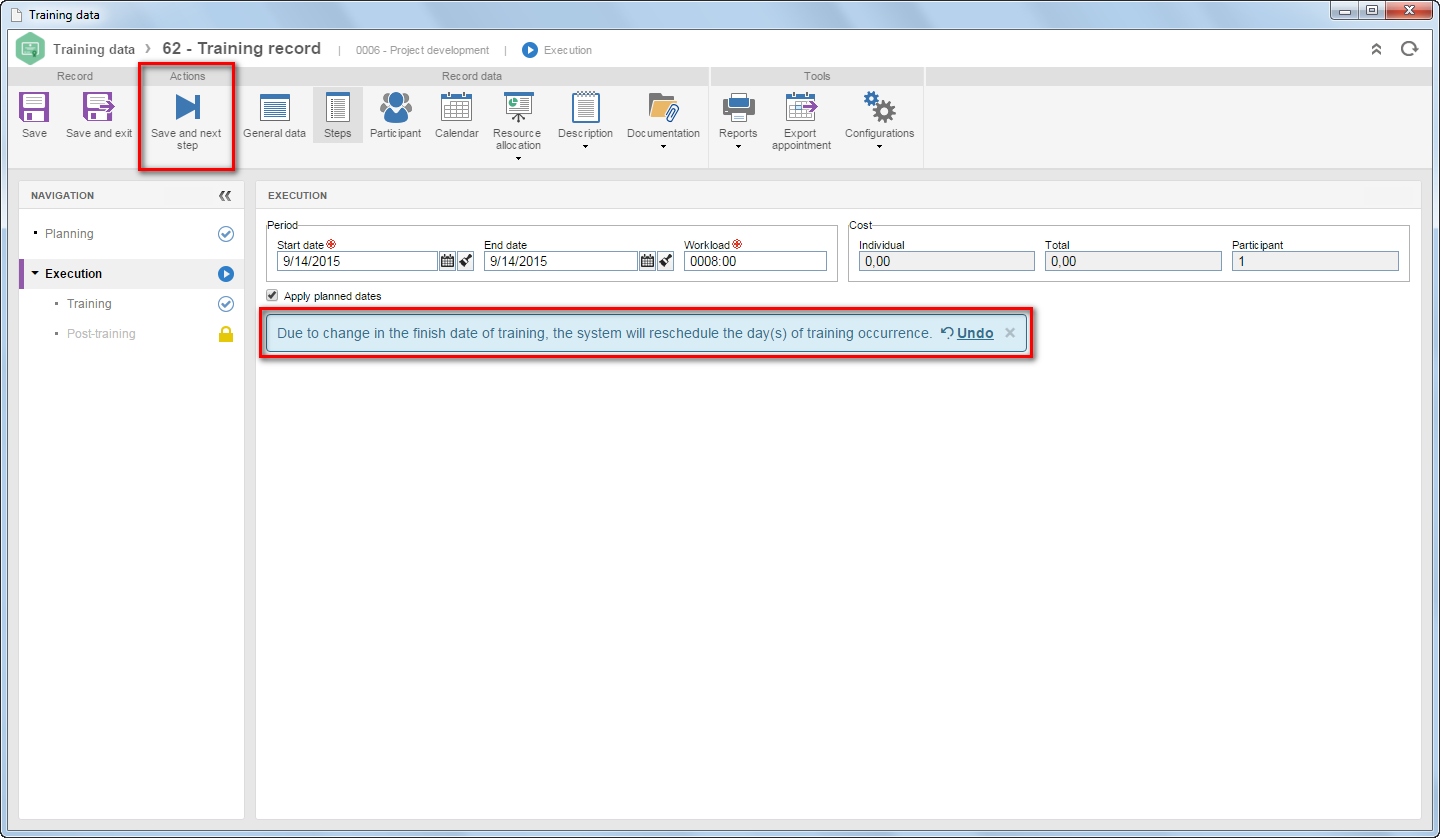Click the Workload input field

(755, 261)
